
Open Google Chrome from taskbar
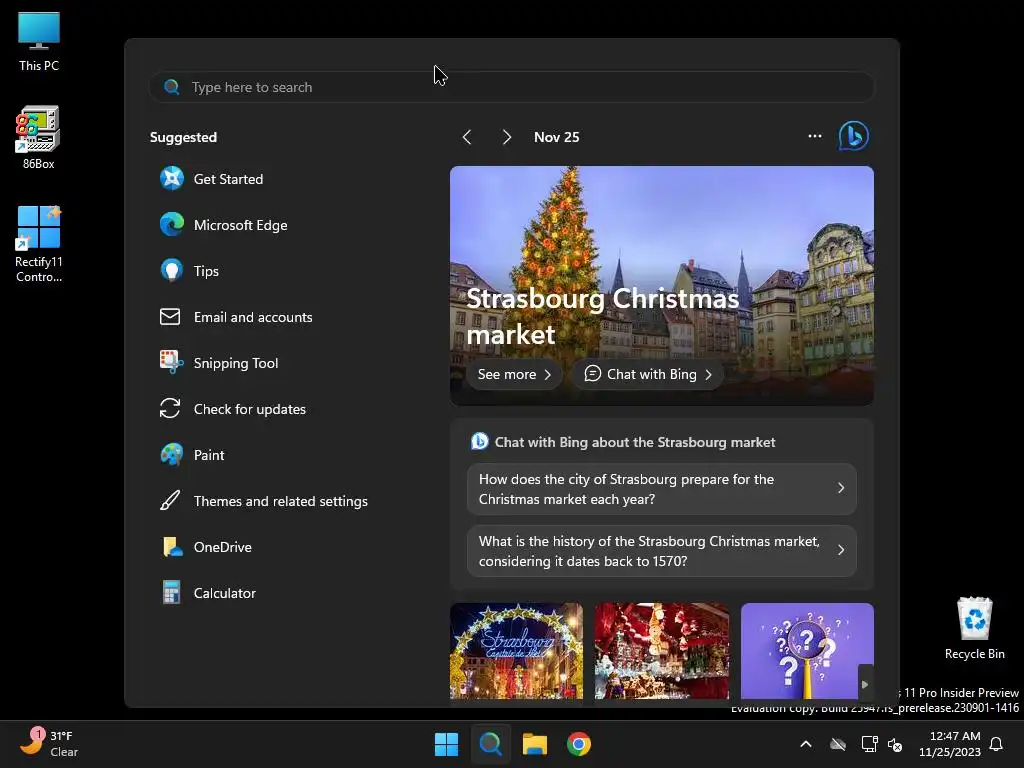tap(579, 744)
